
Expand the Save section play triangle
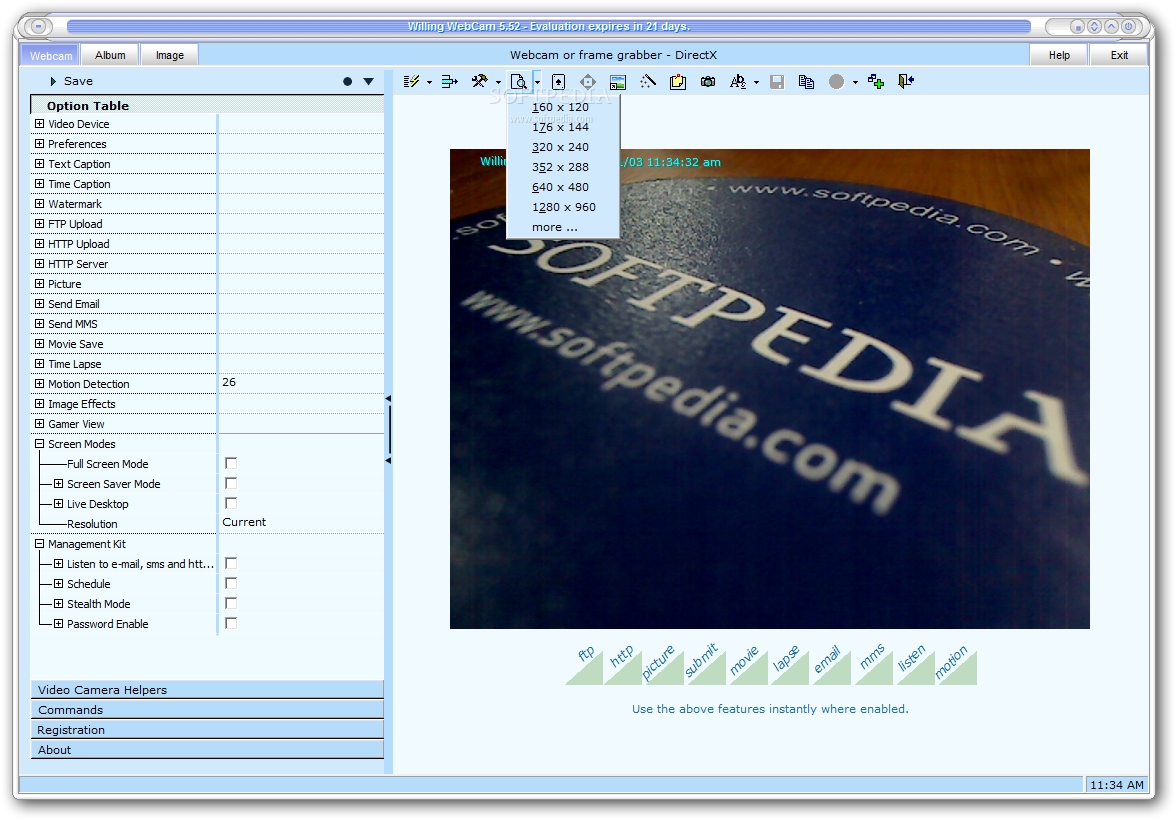coord(53,81)
